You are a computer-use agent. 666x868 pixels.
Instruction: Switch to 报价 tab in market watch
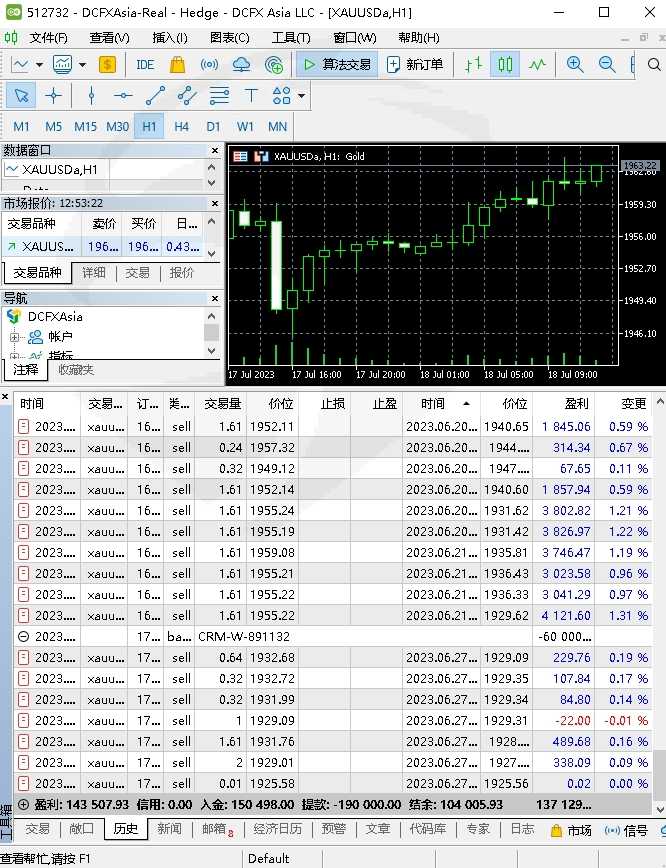182,272
